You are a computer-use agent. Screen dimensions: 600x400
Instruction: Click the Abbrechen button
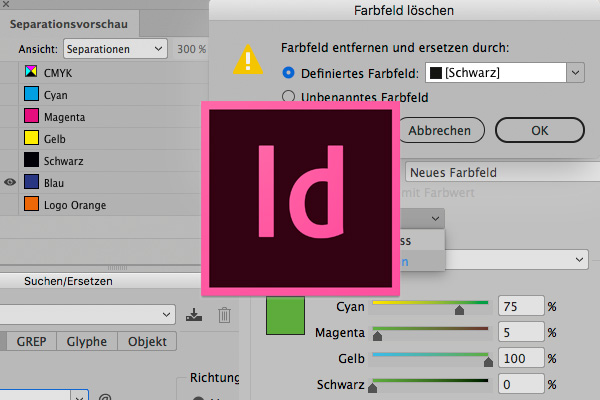[440, 130]
